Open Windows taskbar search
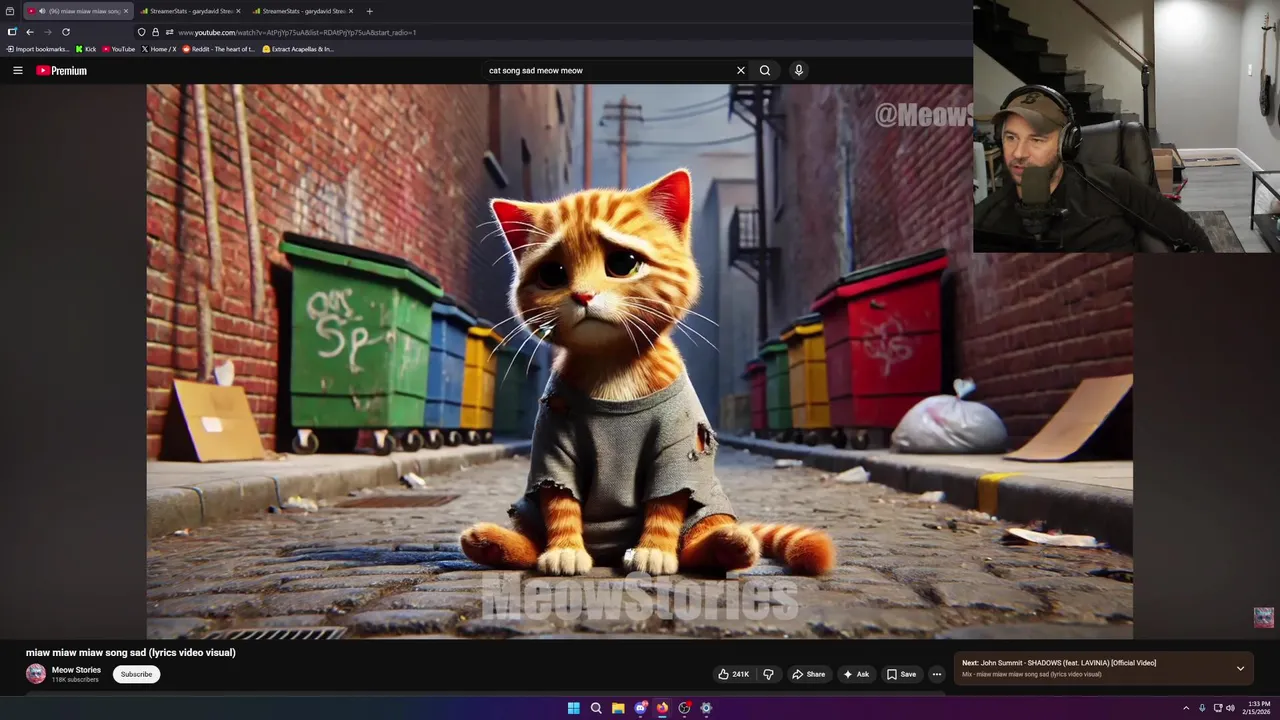This screenshot has width=1280, height=720. [596, 708]
